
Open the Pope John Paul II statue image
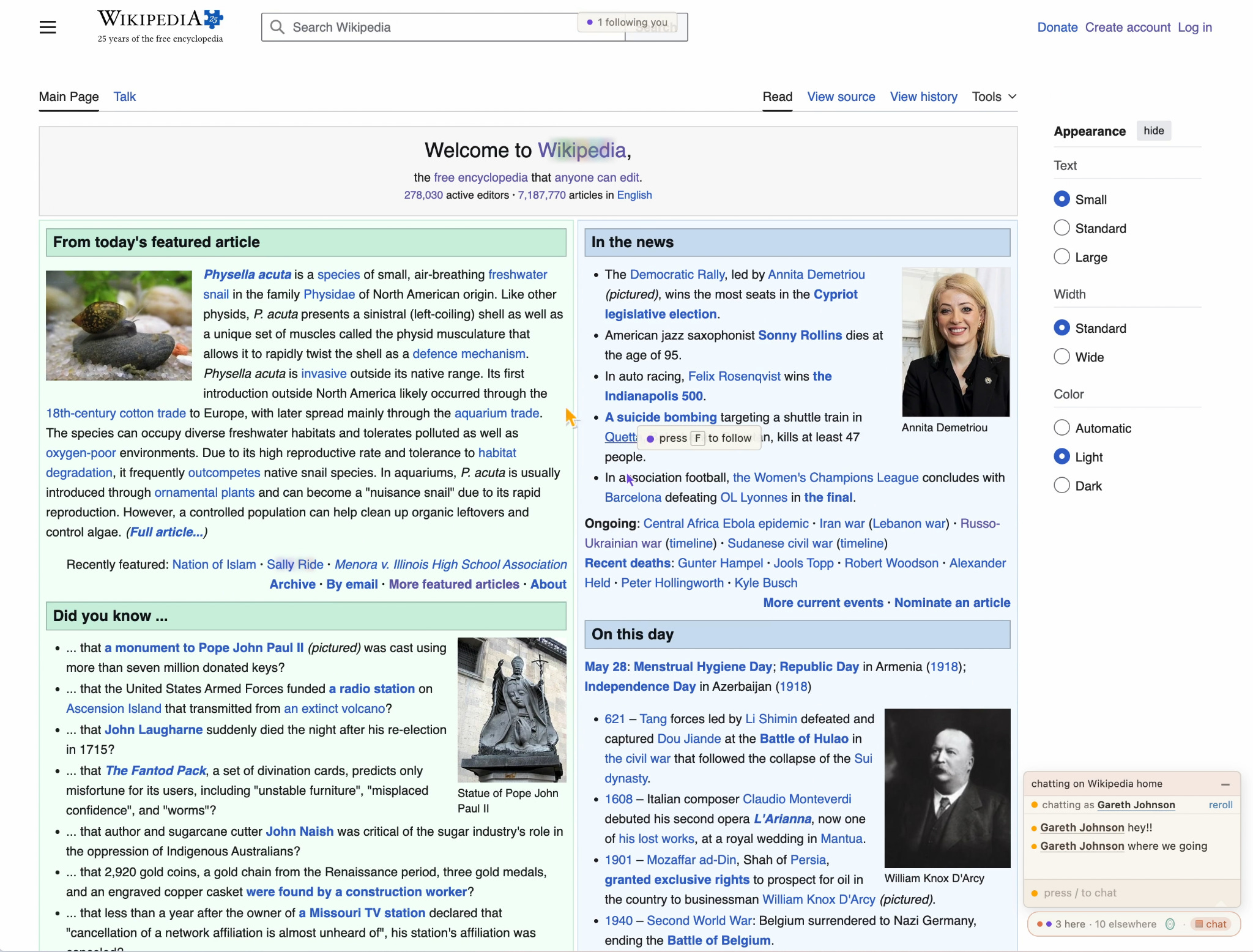511,710
